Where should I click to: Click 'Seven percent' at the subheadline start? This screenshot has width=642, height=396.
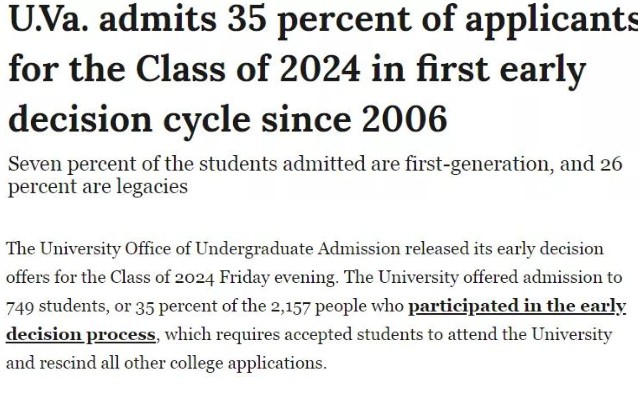coord(72,164)
